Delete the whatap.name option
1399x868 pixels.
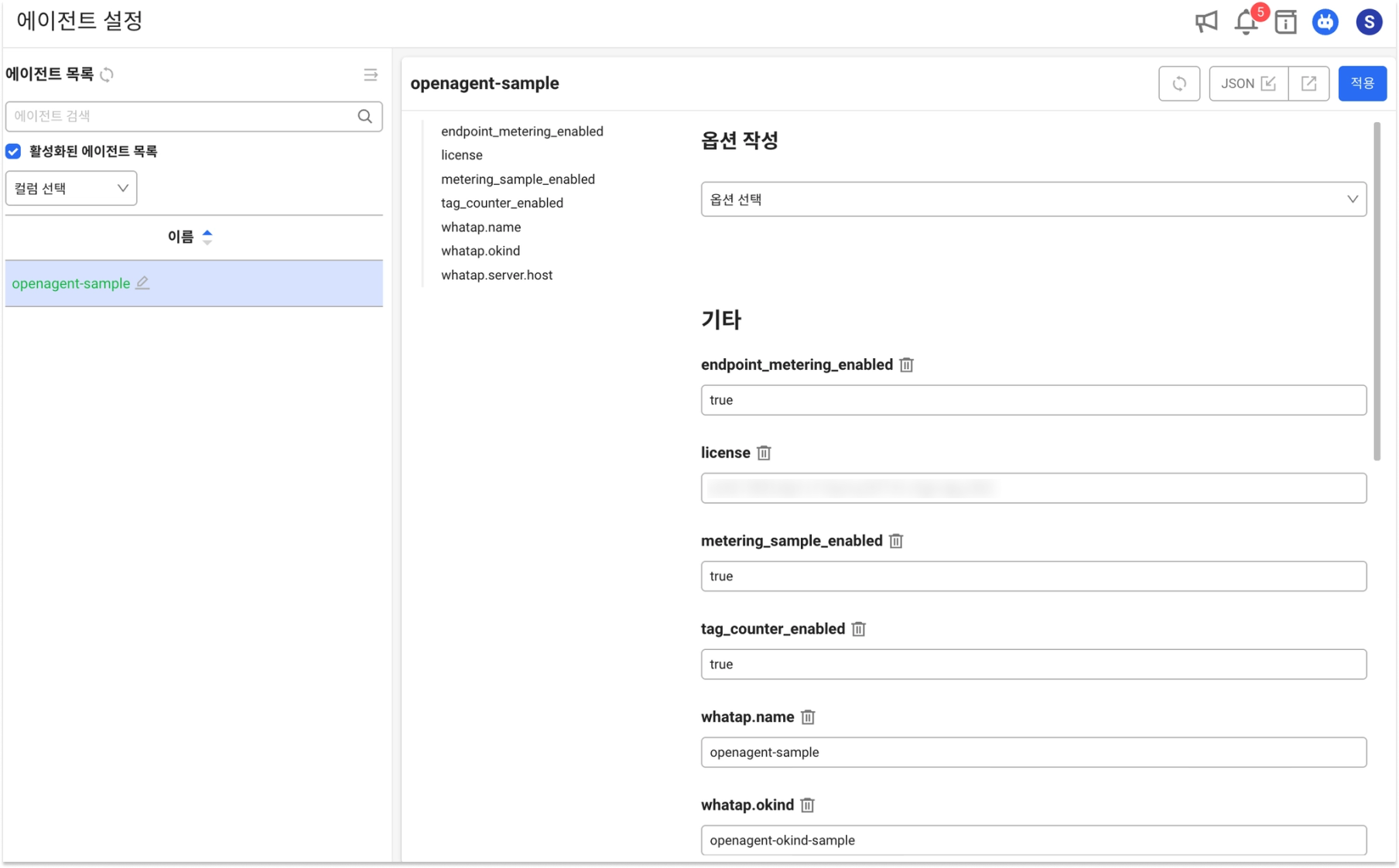808,717
